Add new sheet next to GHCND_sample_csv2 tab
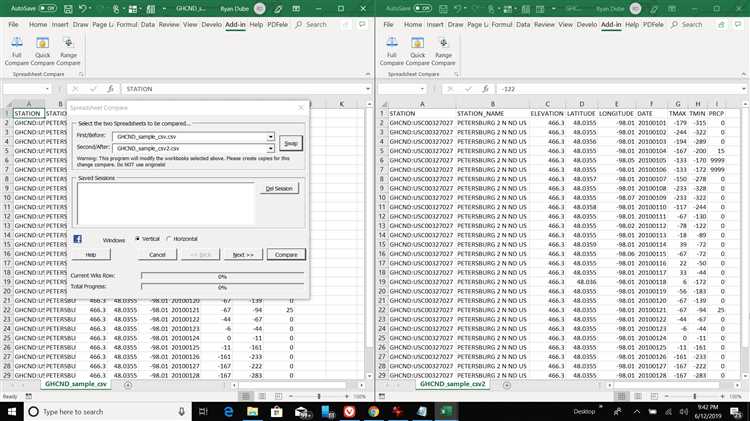 507,385
